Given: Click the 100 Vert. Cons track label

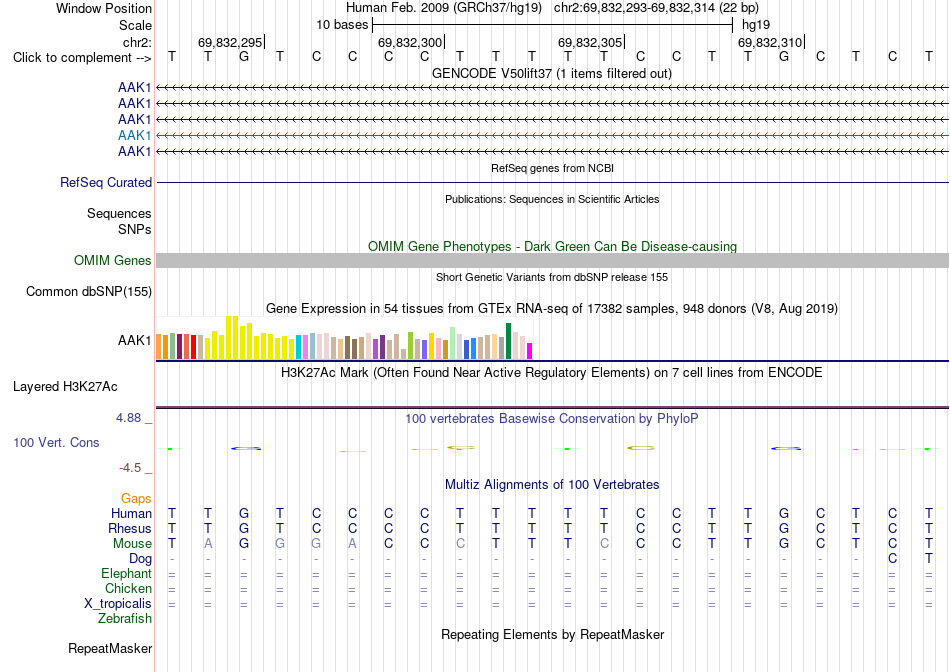Looking at the screenshot, I should (56, 442).
